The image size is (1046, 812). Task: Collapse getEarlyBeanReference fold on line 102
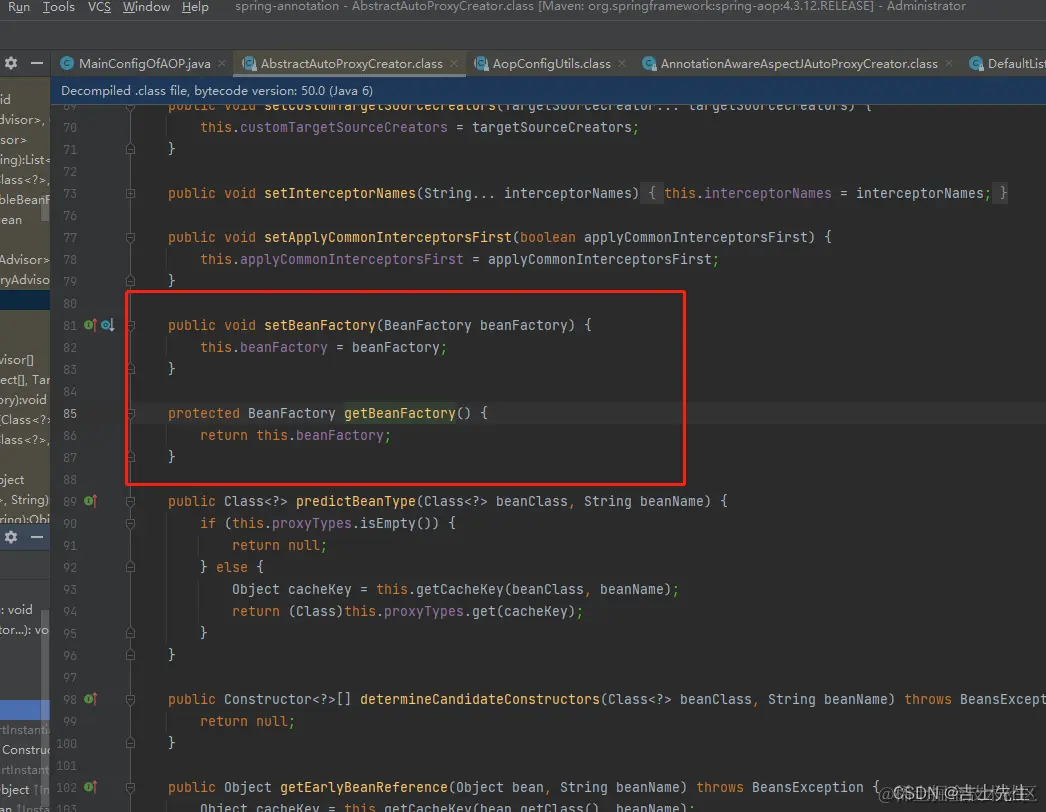click(x=131, y=788)
